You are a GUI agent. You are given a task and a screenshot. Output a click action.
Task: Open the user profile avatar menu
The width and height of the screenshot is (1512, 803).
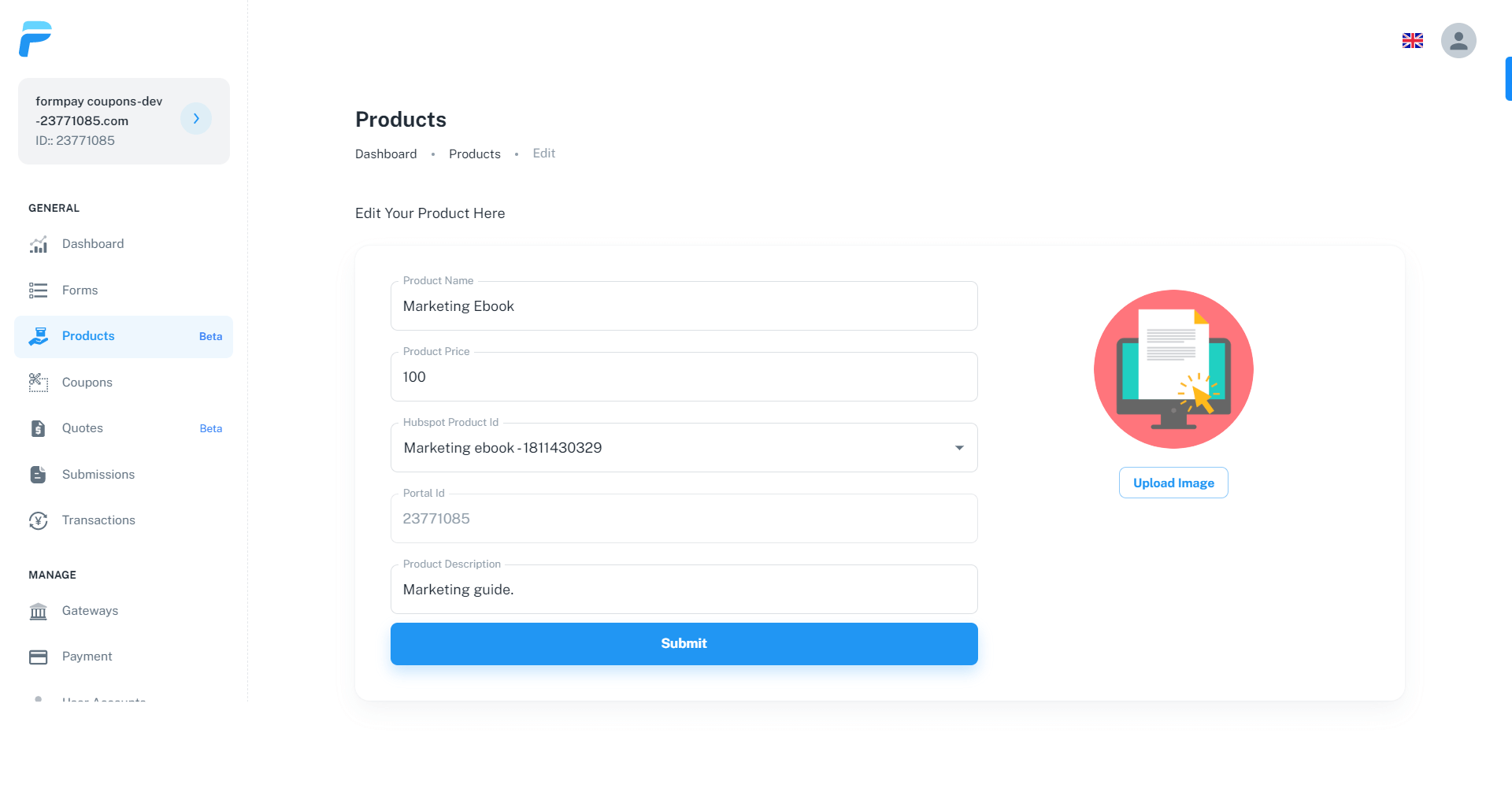[x=1458, y=41]
